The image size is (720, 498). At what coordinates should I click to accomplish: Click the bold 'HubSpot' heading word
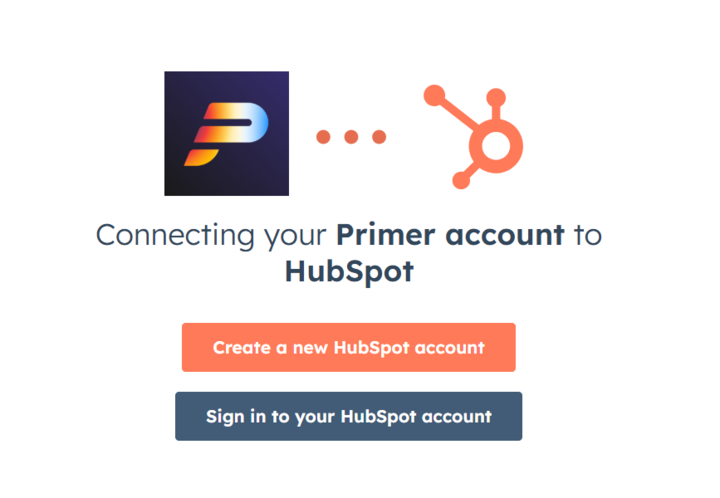click(349, 272)
